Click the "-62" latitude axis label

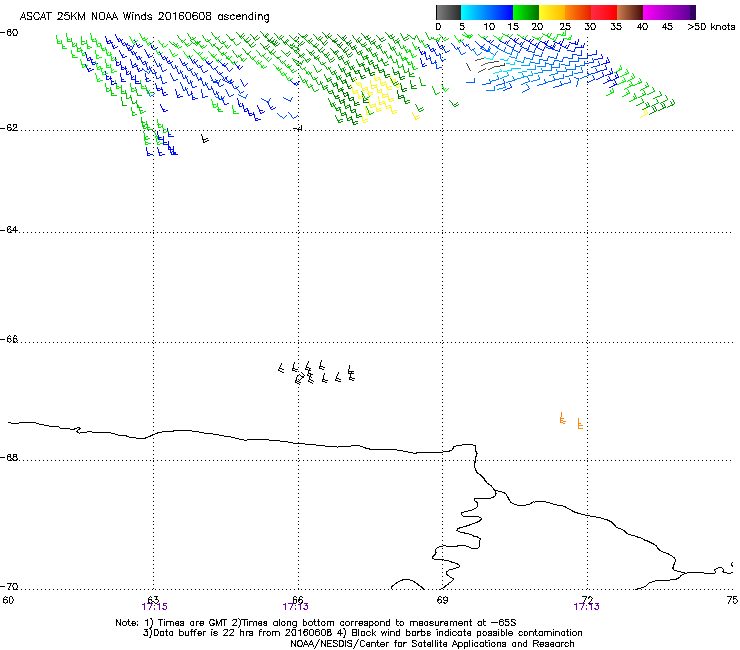[x=9, y=128]
